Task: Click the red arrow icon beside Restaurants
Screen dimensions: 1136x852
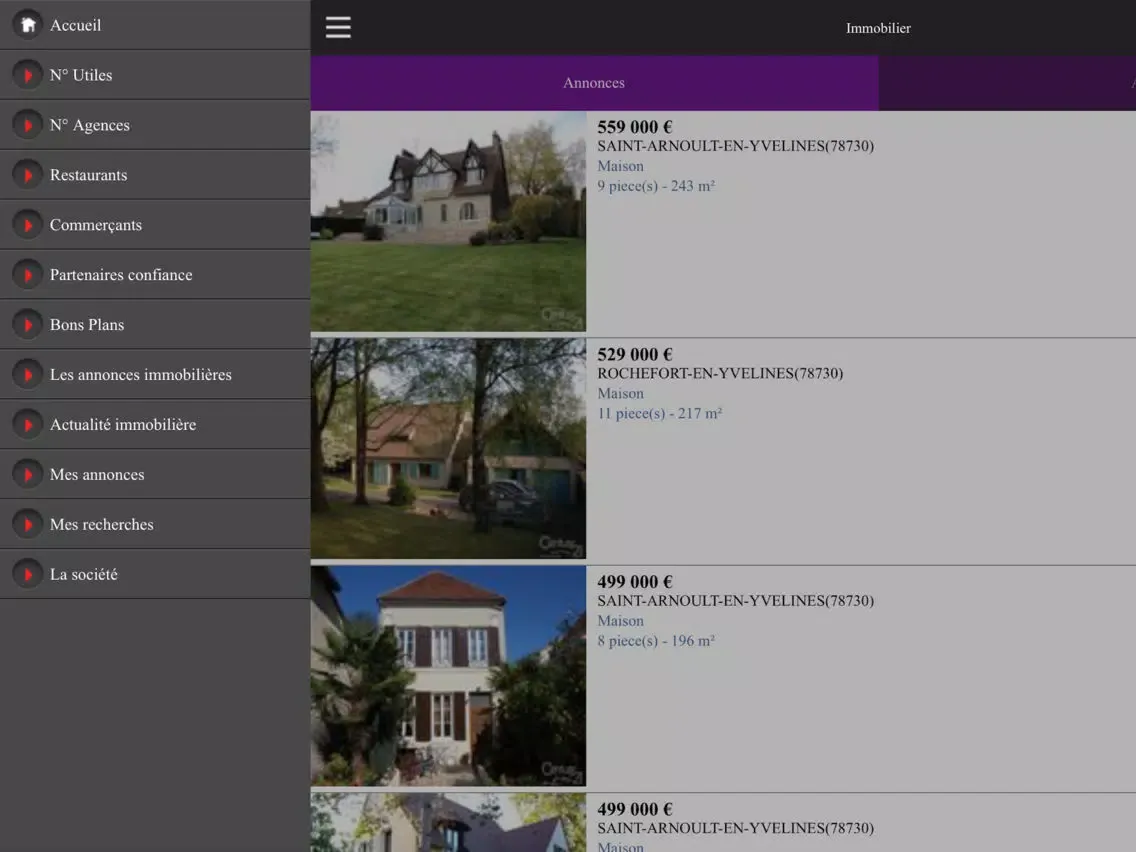Action: click(x=28, y=175)
